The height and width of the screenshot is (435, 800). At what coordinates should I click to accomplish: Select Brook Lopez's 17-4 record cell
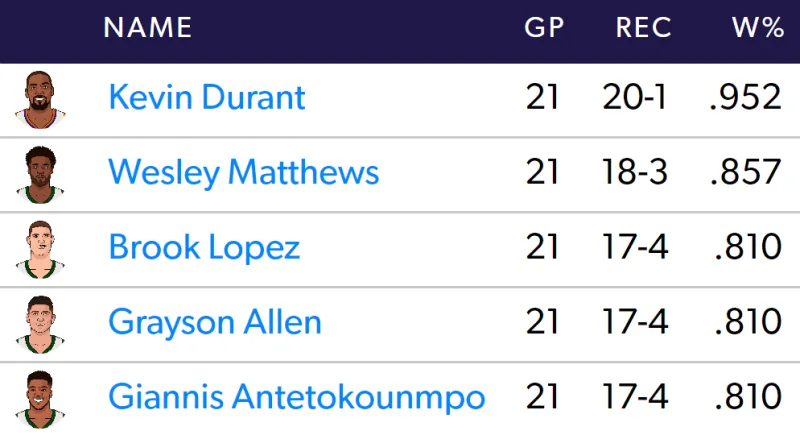(635, 247)
